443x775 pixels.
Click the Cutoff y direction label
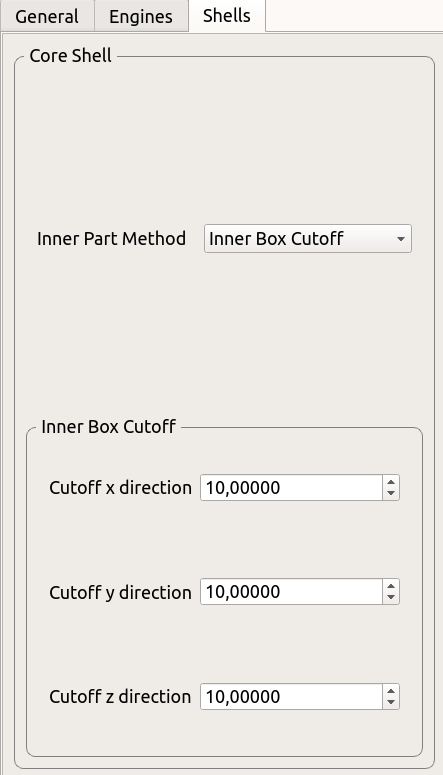[x=120, y=592]
